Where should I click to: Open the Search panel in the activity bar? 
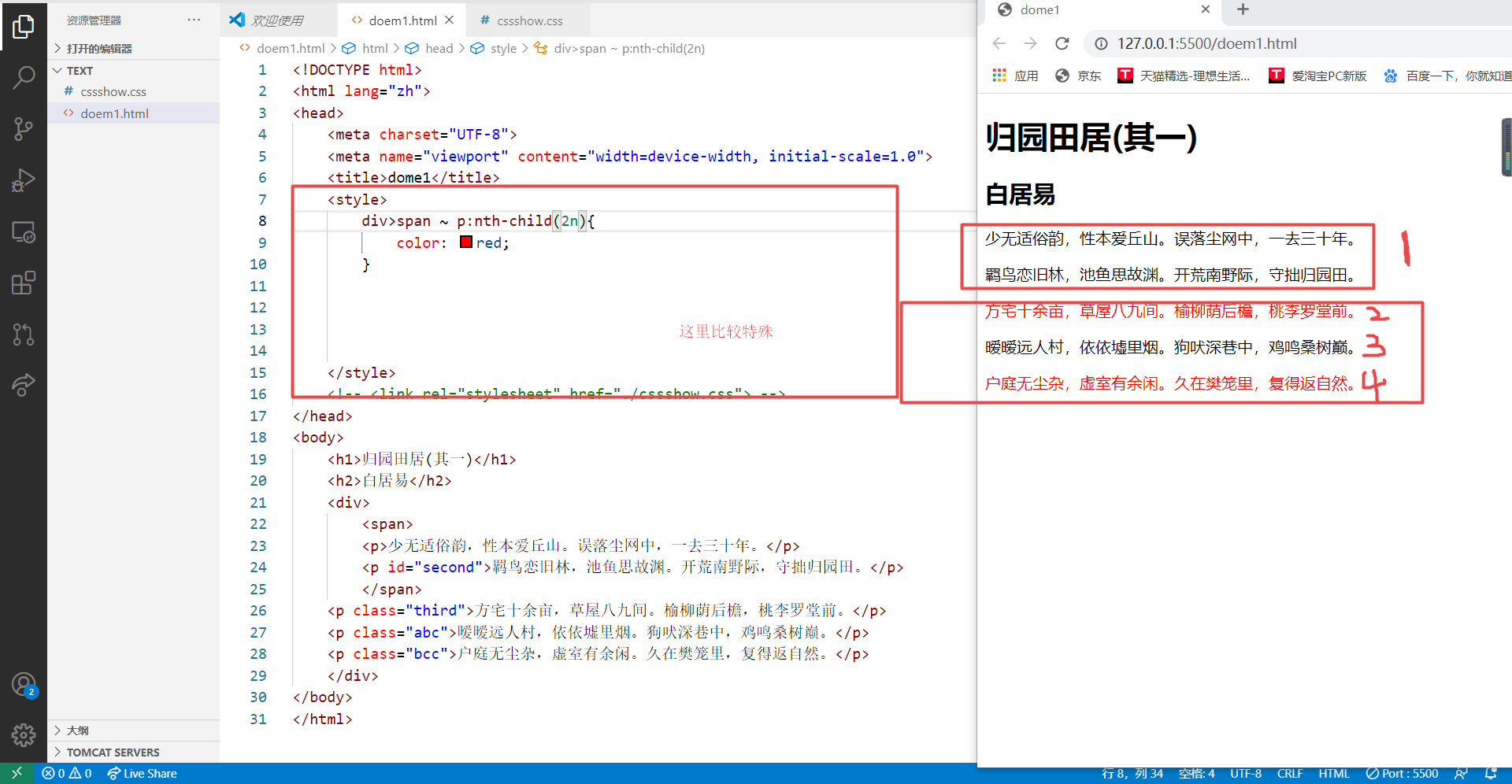coord(24,76)
